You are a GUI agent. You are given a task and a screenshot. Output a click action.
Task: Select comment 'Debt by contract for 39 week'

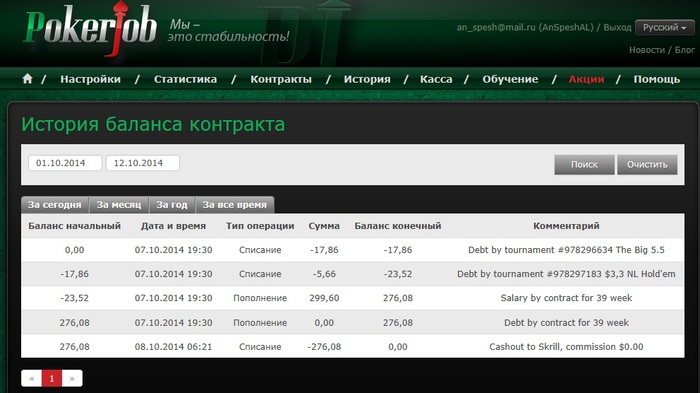click(x=566, y=322)
